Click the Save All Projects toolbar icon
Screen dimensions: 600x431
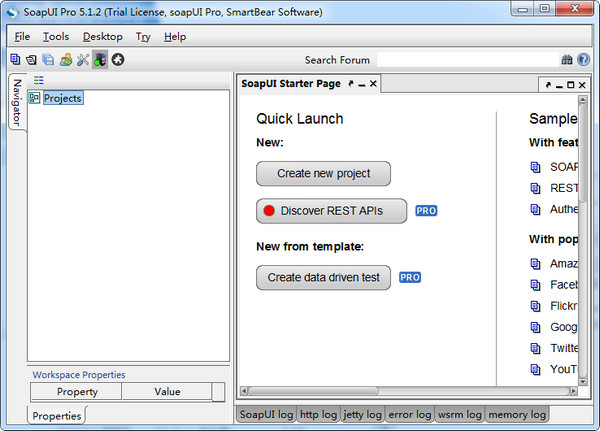(48, 59)
